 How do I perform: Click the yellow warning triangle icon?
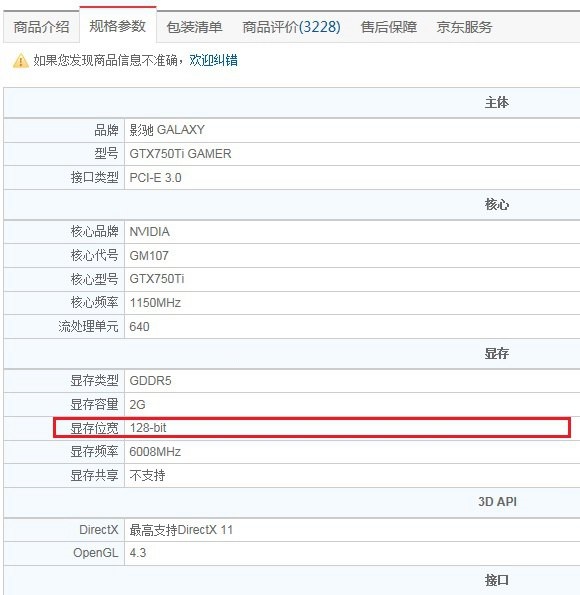point(20,61)
